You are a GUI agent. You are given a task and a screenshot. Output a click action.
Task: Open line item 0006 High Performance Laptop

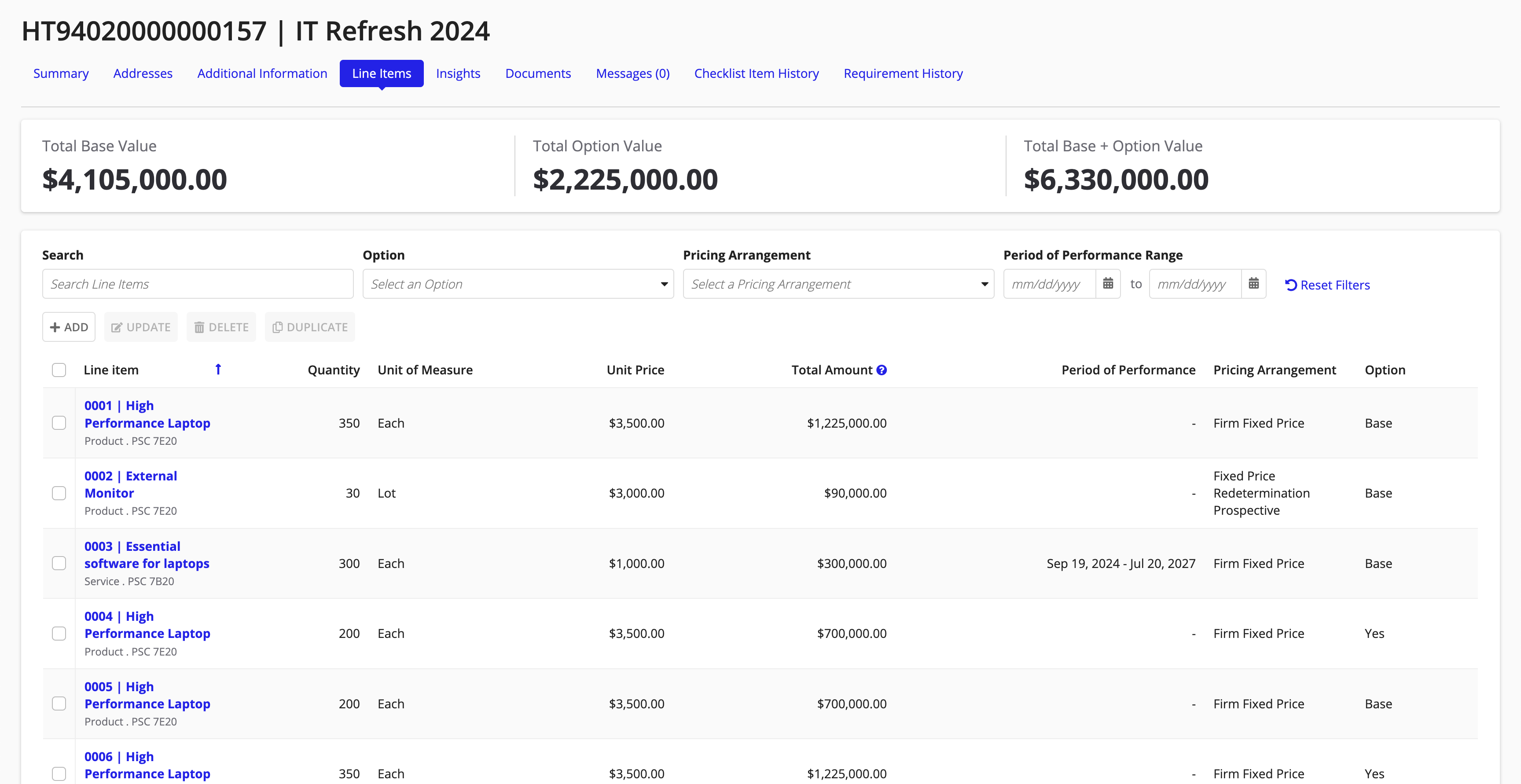(147, 765)
